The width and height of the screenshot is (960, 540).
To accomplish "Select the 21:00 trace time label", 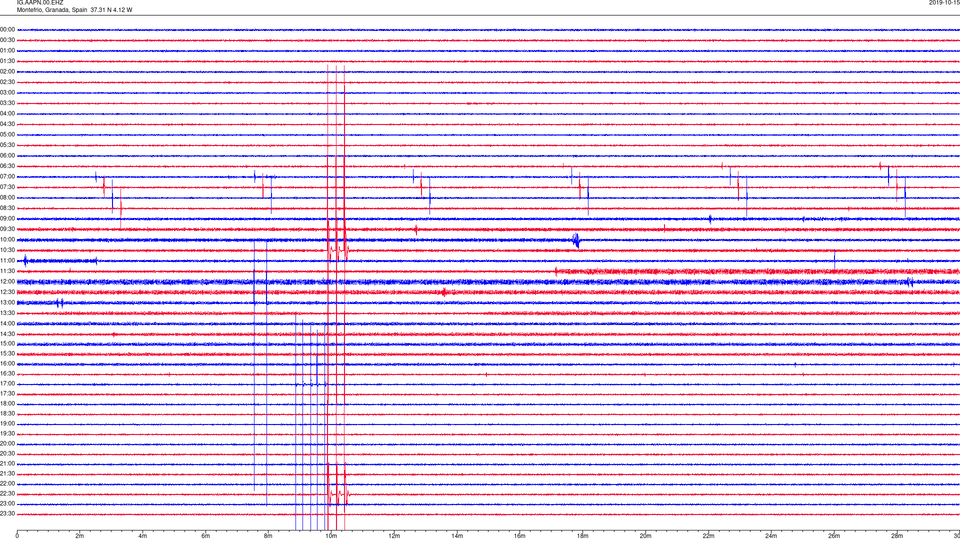I will [x=8, y=463].
